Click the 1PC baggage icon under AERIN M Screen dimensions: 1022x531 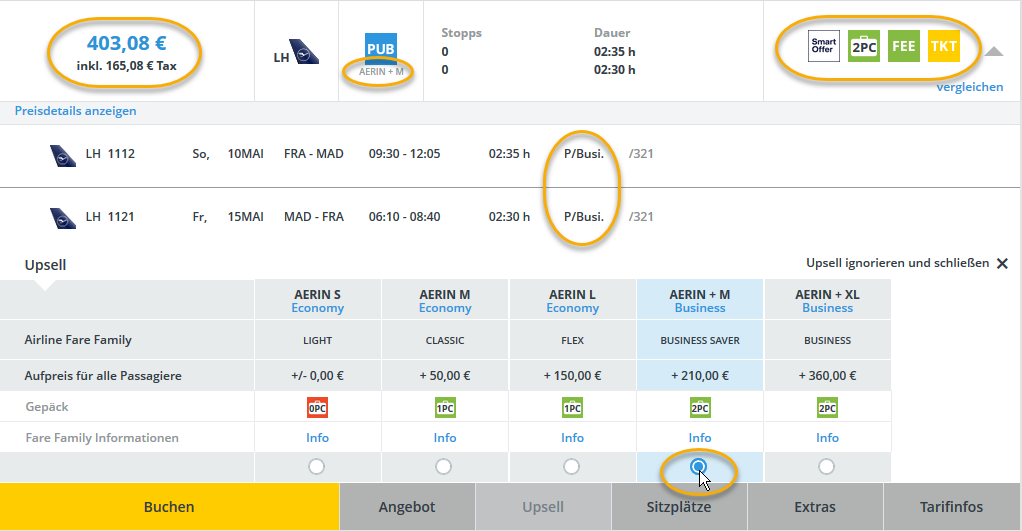pos(445,407)
